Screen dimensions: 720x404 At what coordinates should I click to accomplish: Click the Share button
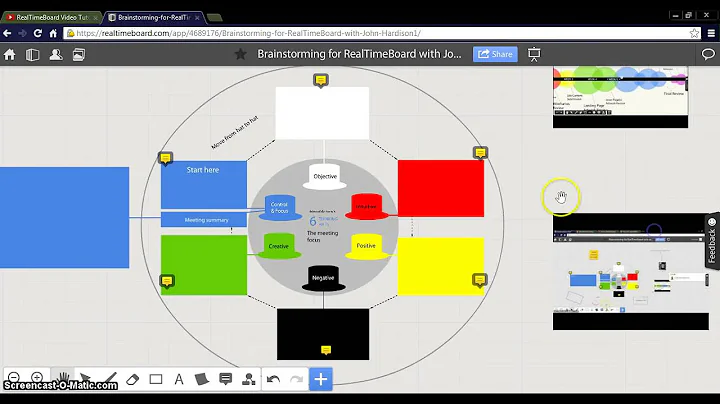(495, 54)
